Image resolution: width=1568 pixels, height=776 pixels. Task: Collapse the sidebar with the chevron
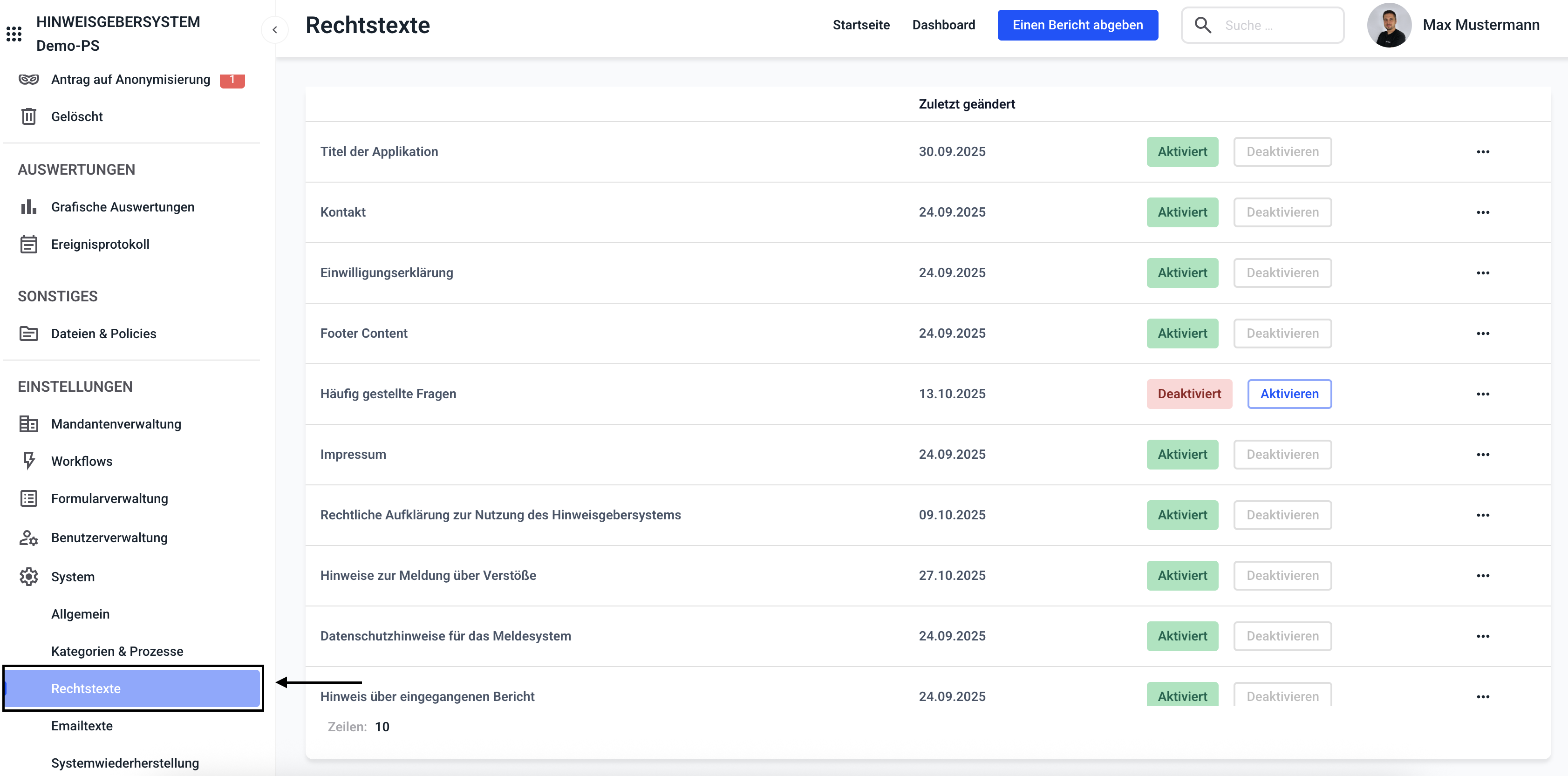(x=274, y=29)
